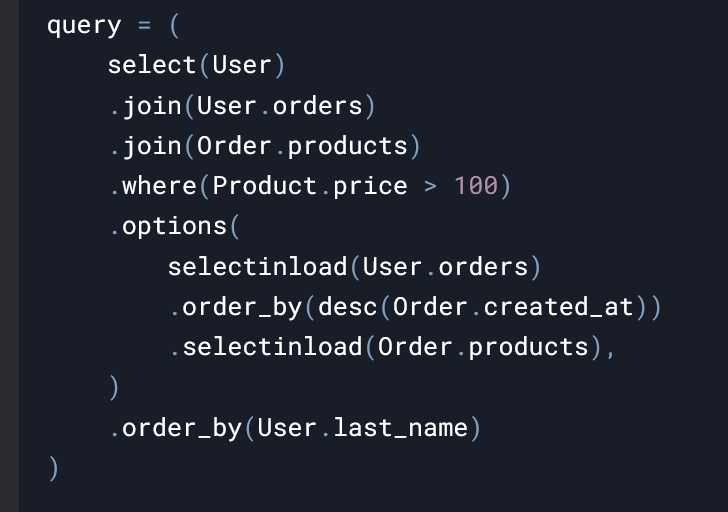Viewport: 728px width, 512px height.
Task: Click the where keyword
Action: (x=159, y=186)
